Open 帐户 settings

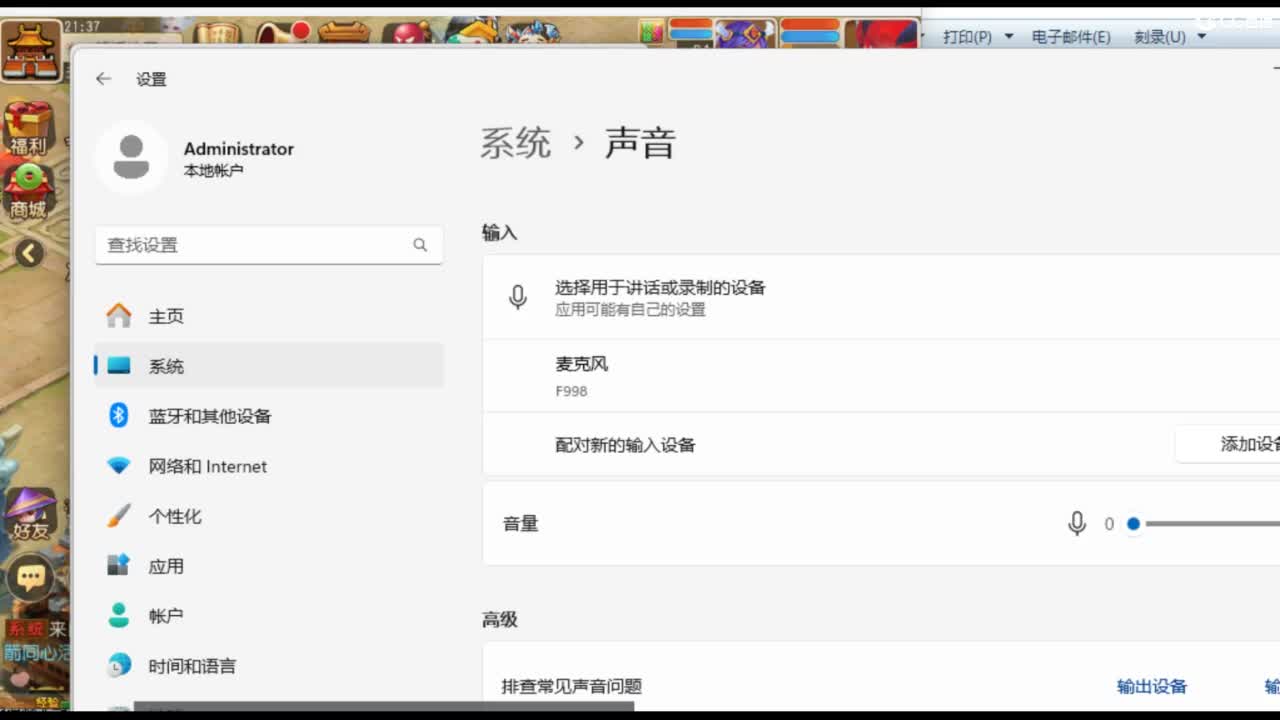point(269,616)
